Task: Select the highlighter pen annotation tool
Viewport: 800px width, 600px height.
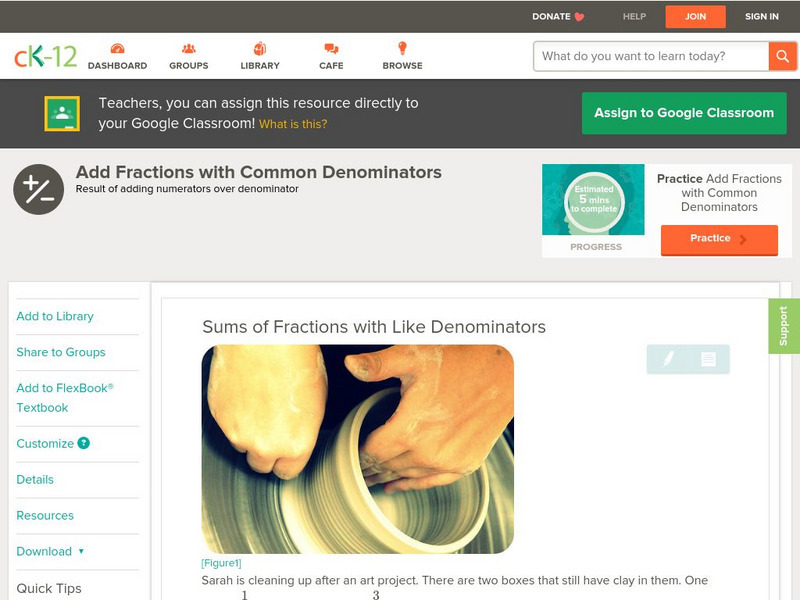Action: 668,359
